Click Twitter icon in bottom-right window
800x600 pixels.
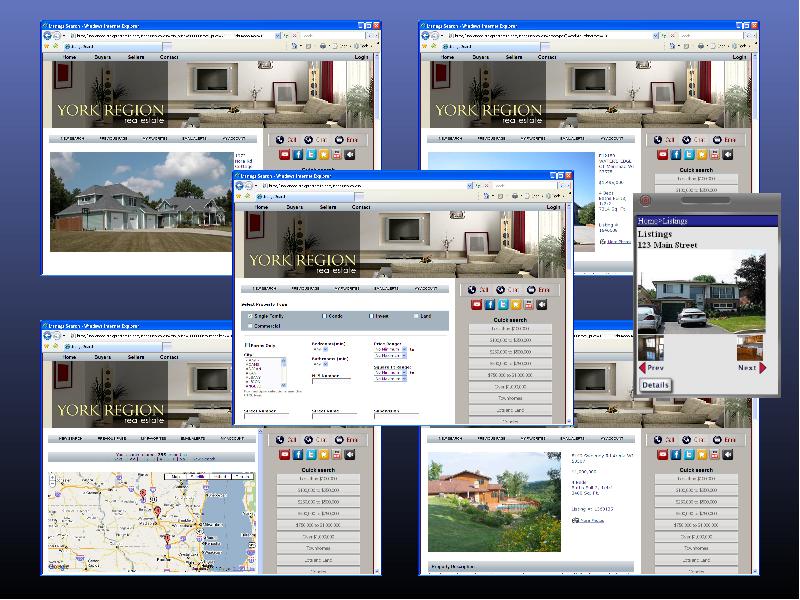click(689, 455)
